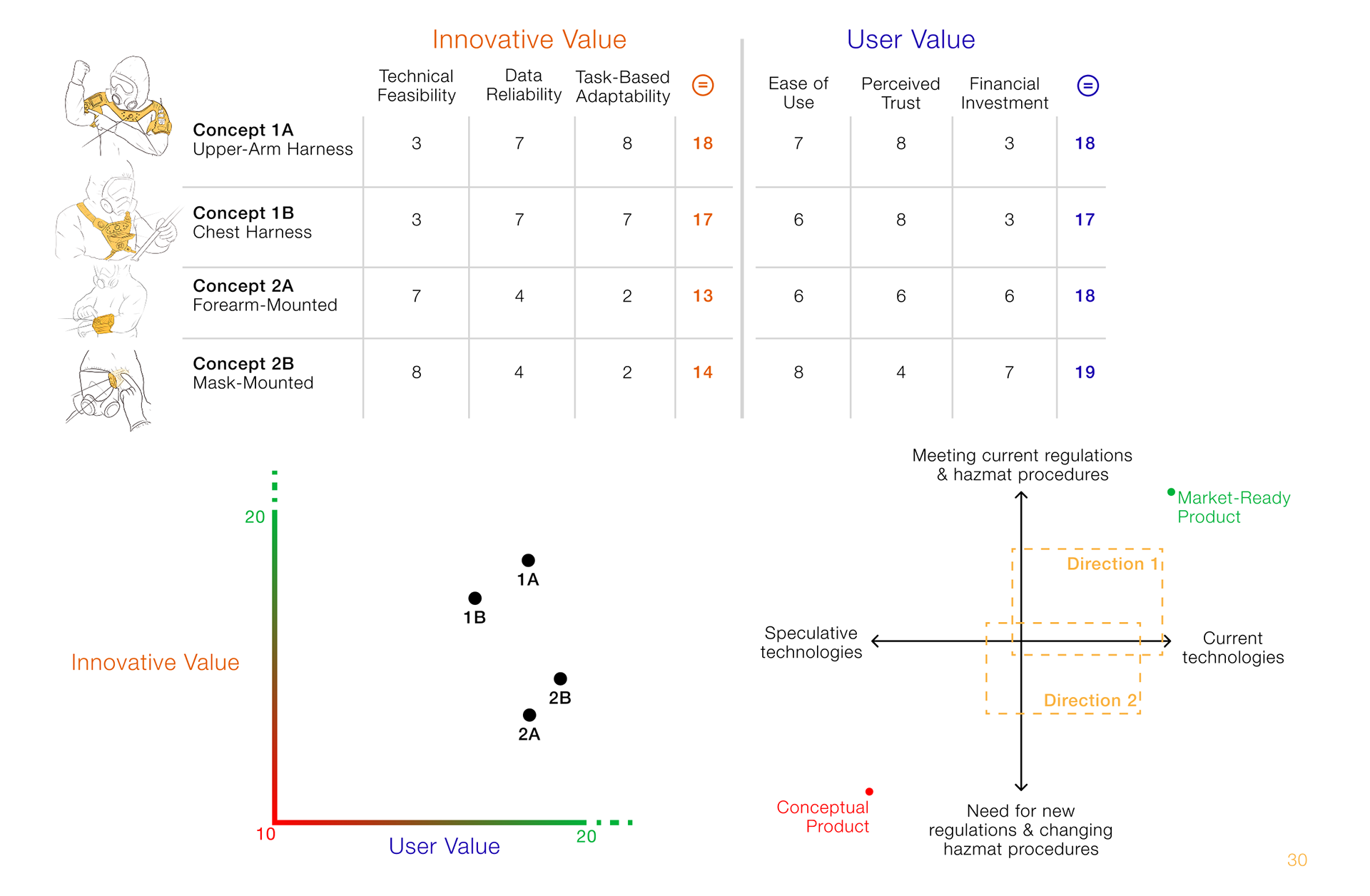Click the Technical Feasibility column header

pos(416,86)
